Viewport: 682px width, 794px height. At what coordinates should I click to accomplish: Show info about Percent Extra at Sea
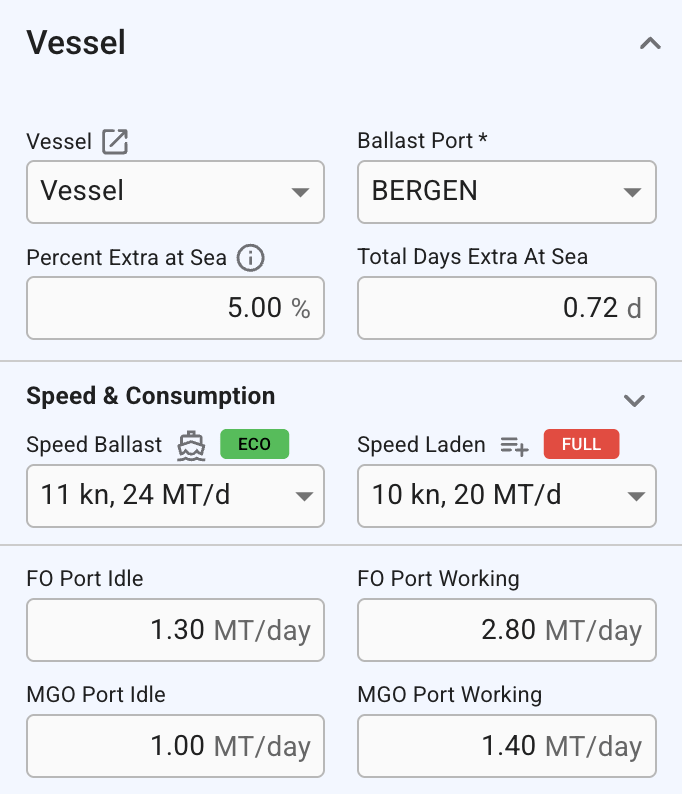[250, 258]
